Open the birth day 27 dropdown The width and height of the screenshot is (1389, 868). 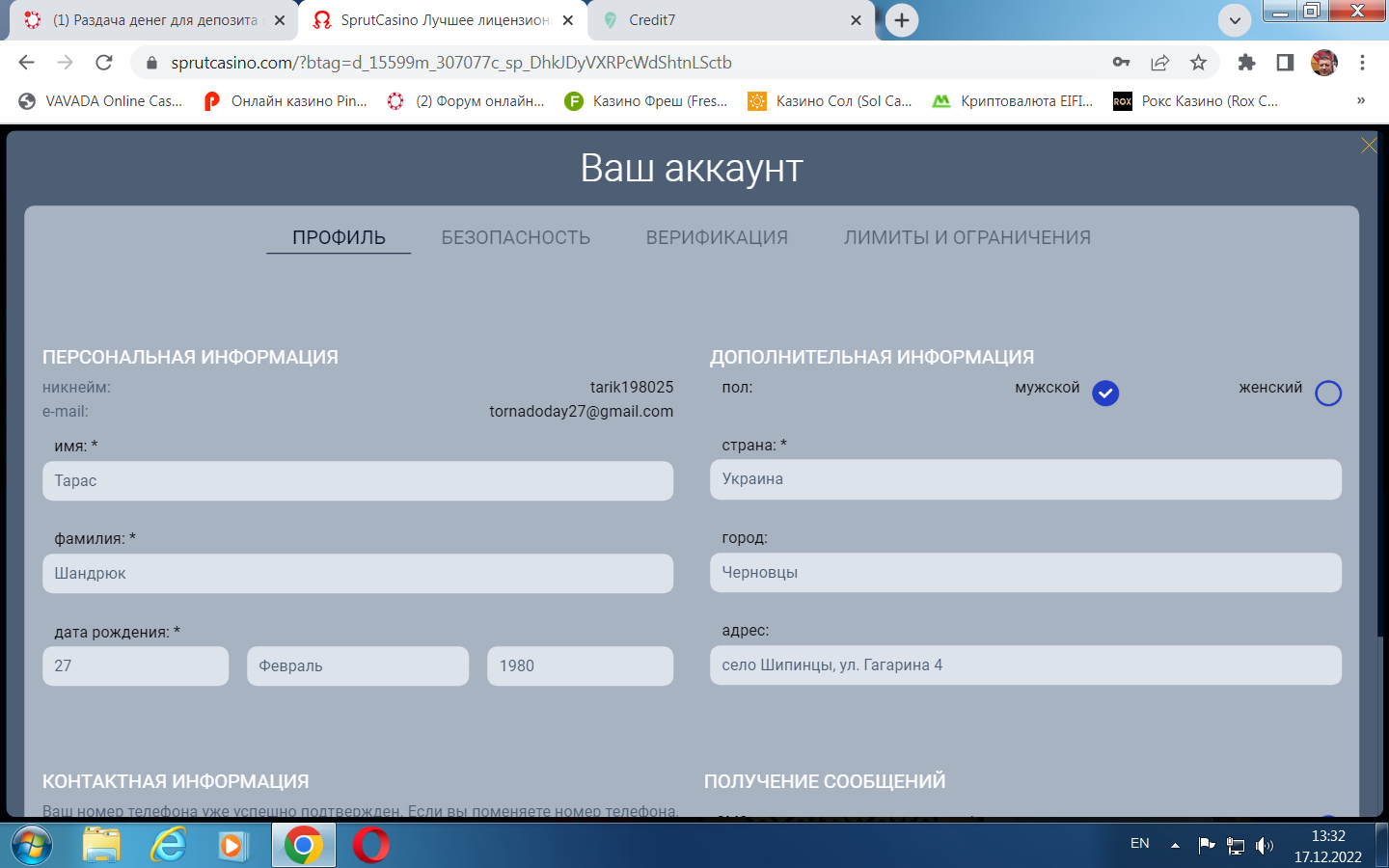click(135, 666)
